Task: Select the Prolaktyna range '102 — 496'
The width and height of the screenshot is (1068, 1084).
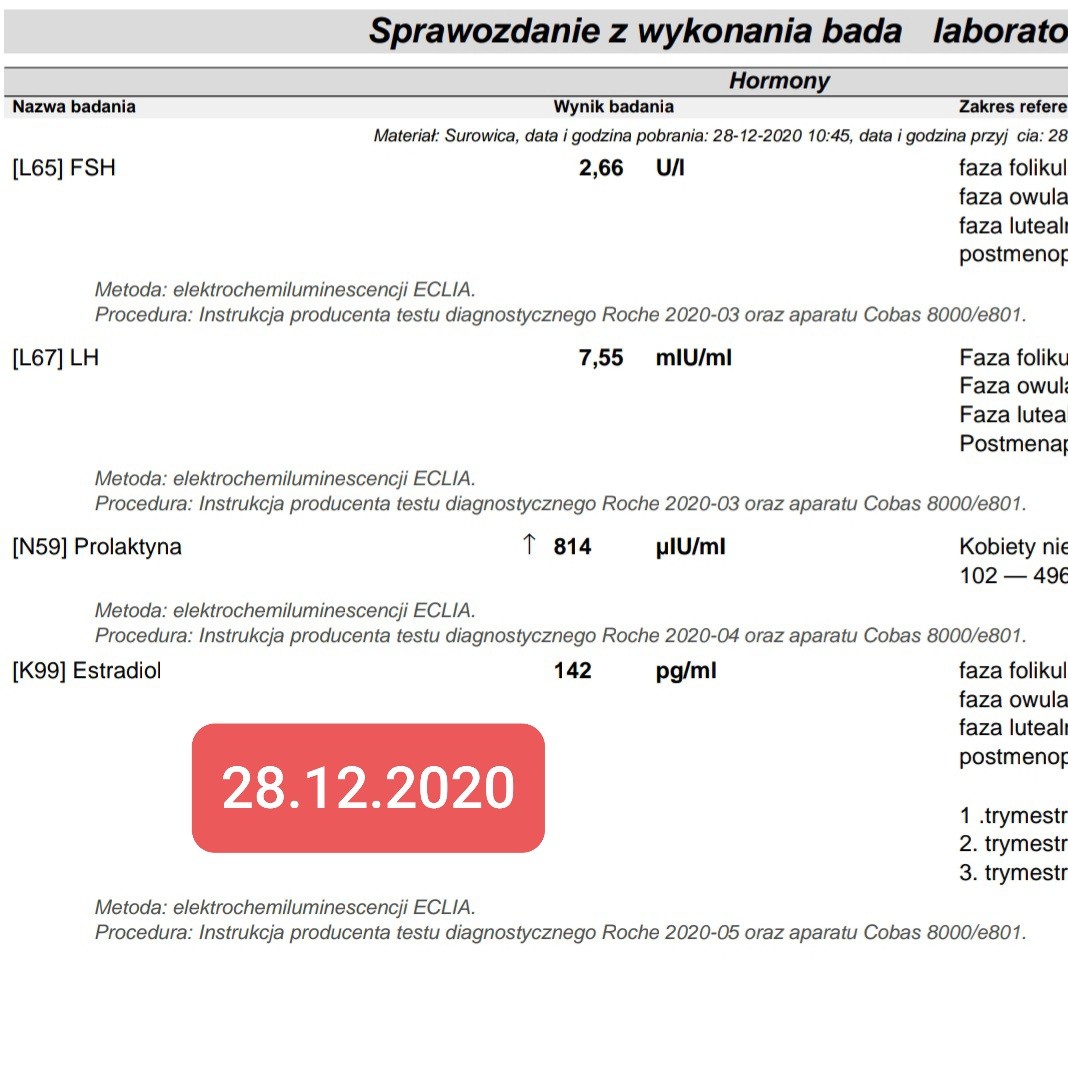Action: click(x=1013, y=575)
